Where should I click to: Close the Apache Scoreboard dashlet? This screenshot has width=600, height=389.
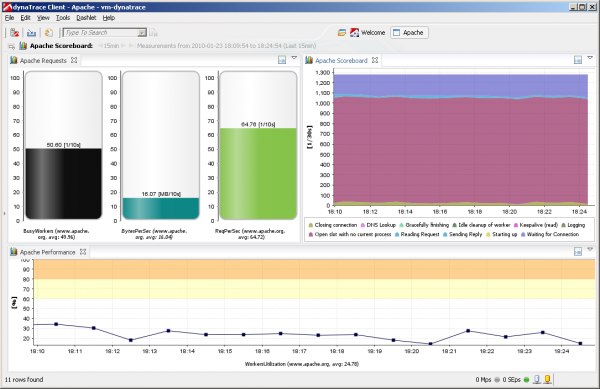pos(375,60)
